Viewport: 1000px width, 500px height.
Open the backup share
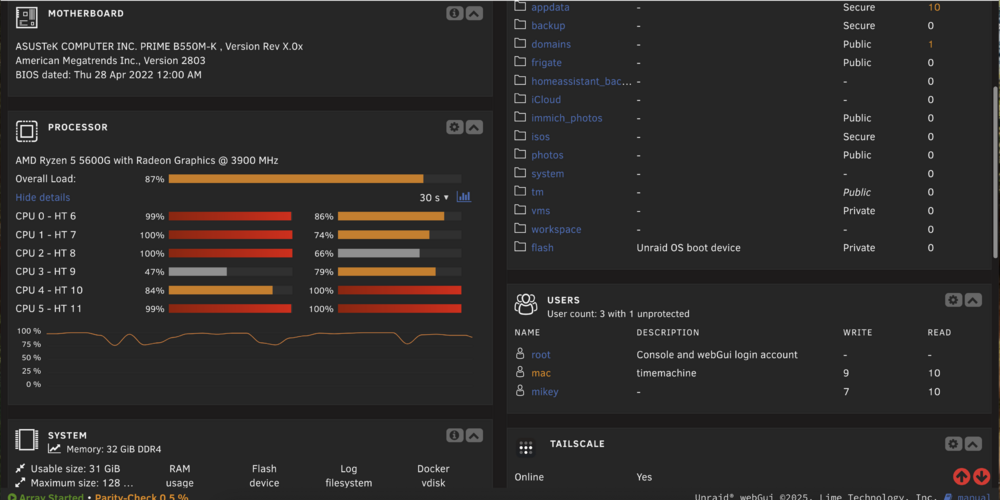coord(548,26)
